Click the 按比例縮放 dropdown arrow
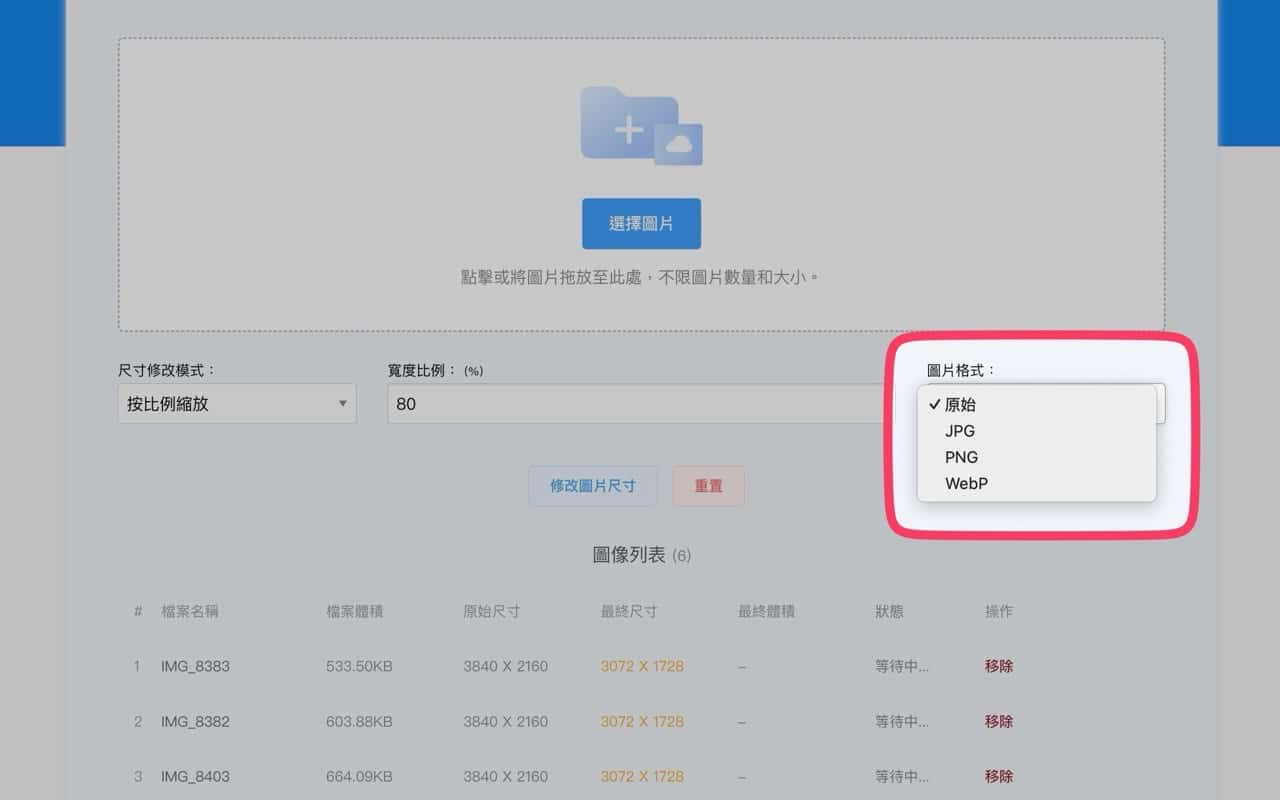Viewport: 1280px width, 800px height. tap(342, 404)
